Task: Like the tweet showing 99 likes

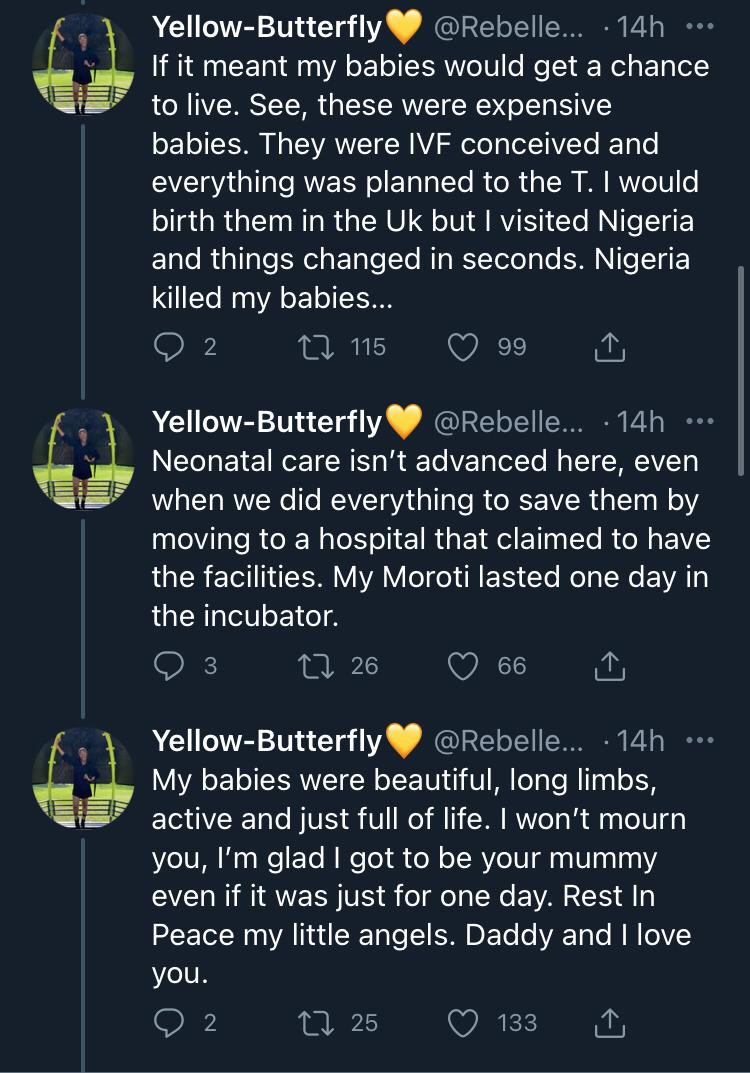Action: [461, 347]
